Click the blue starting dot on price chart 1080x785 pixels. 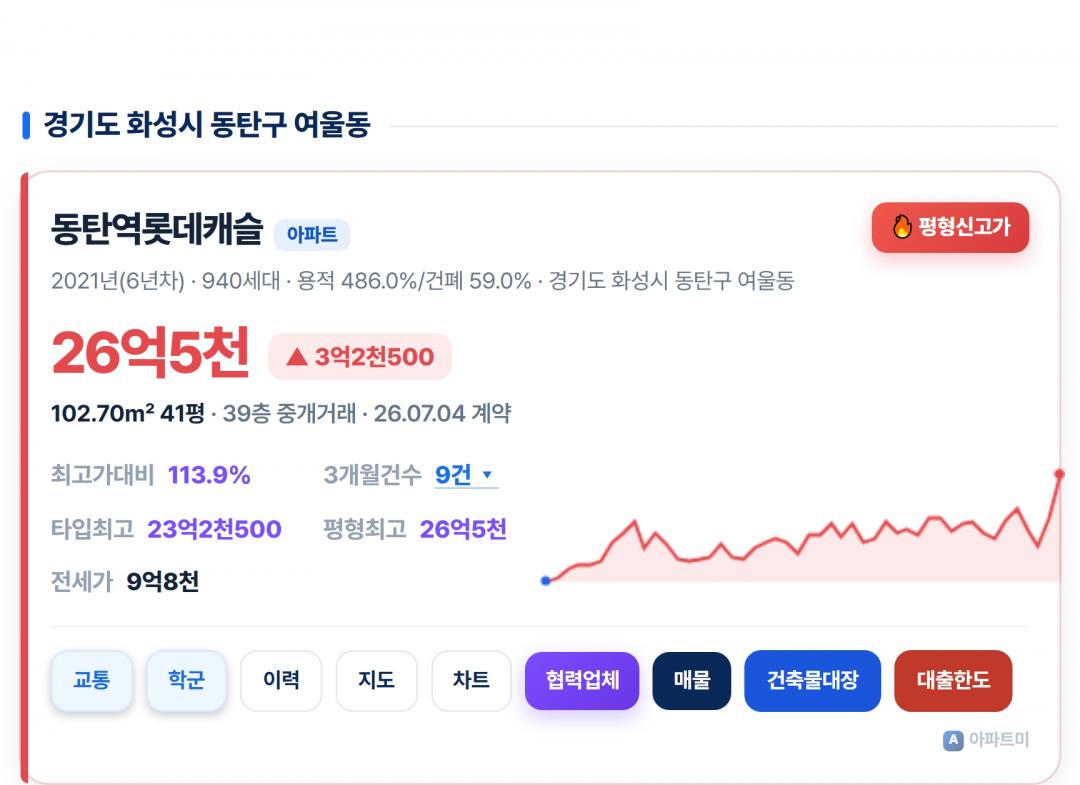point(546,580)
